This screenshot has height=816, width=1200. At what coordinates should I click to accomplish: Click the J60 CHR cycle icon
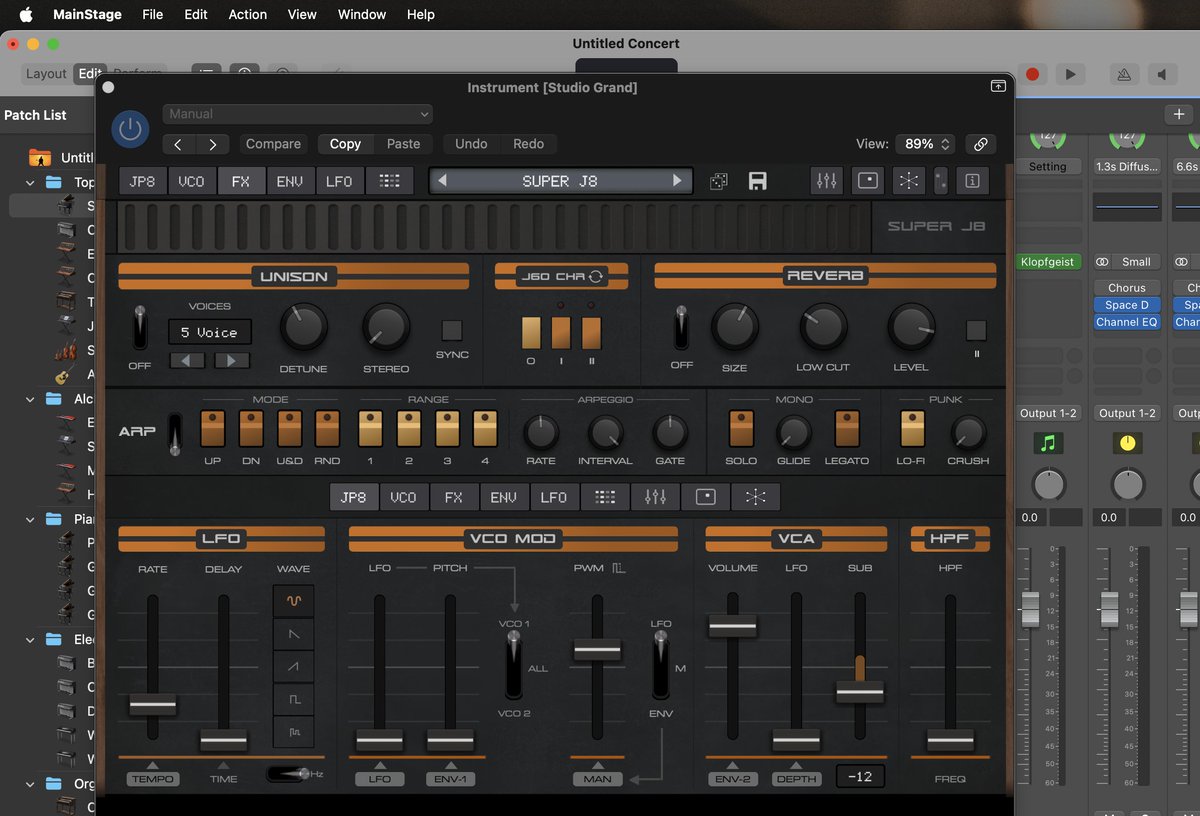(x=597, y=277)
